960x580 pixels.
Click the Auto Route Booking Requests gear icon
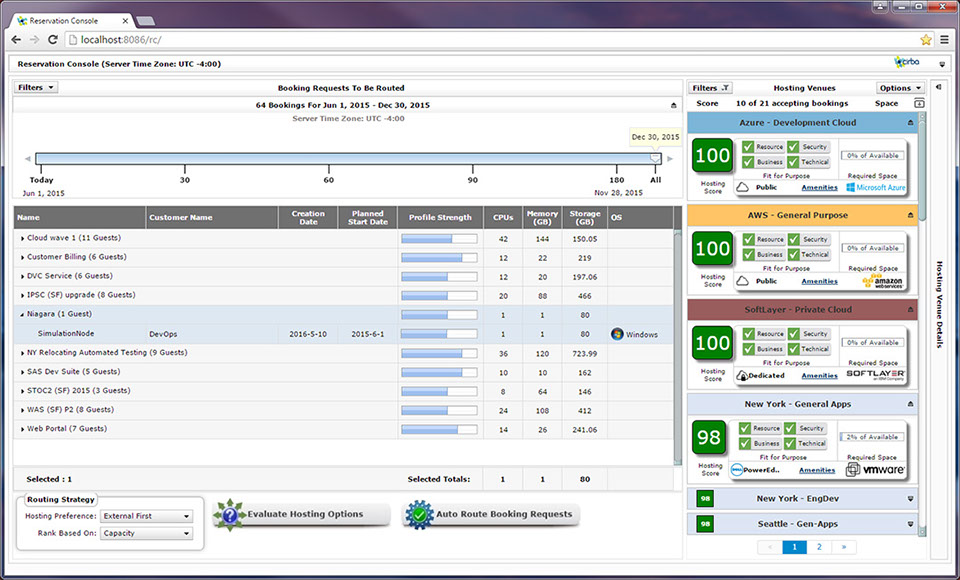click(418, 515)
